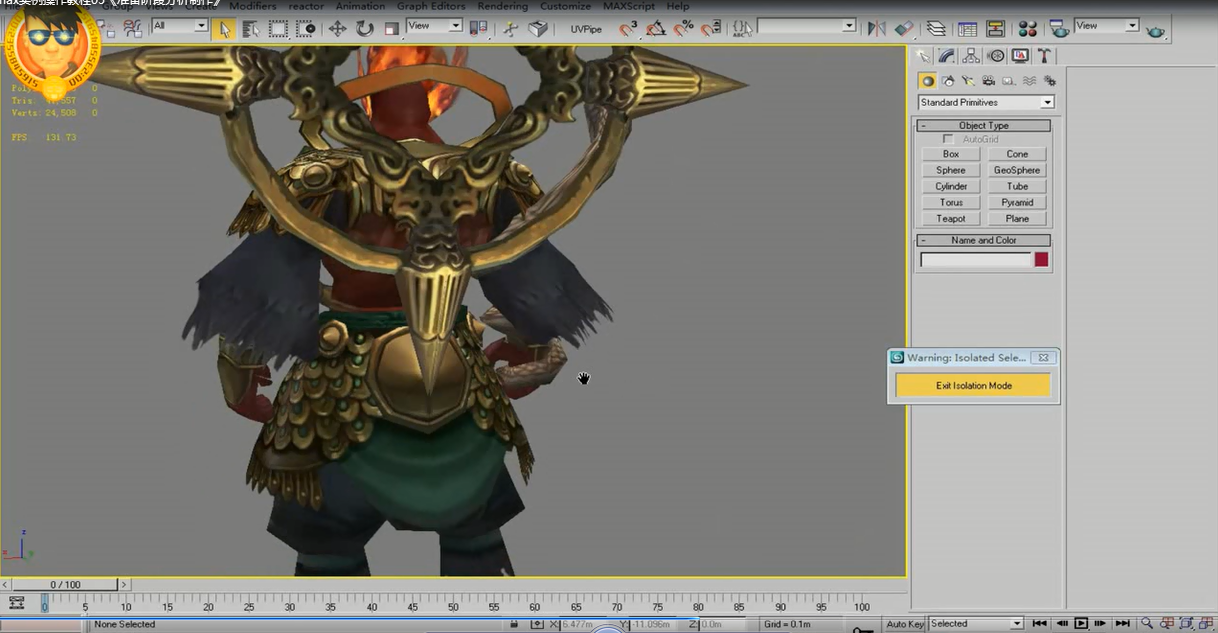Viewport: 1218px width, 633px height.
Task: Activate the Select and Scale tool
Action: pos(391,29)
